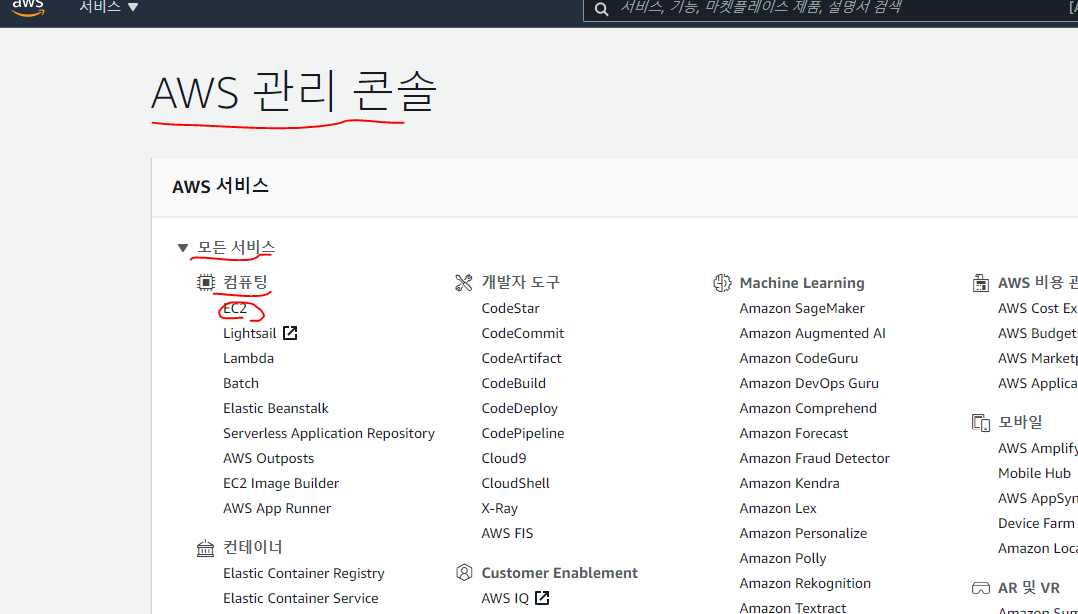Open Amazon Lex

778,509
